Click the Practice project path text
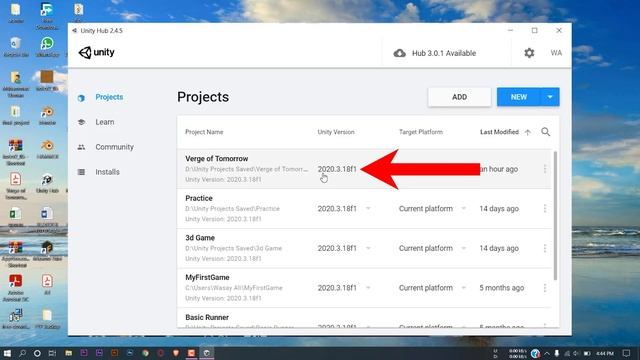The image size is (640, 360). [232, 209]
